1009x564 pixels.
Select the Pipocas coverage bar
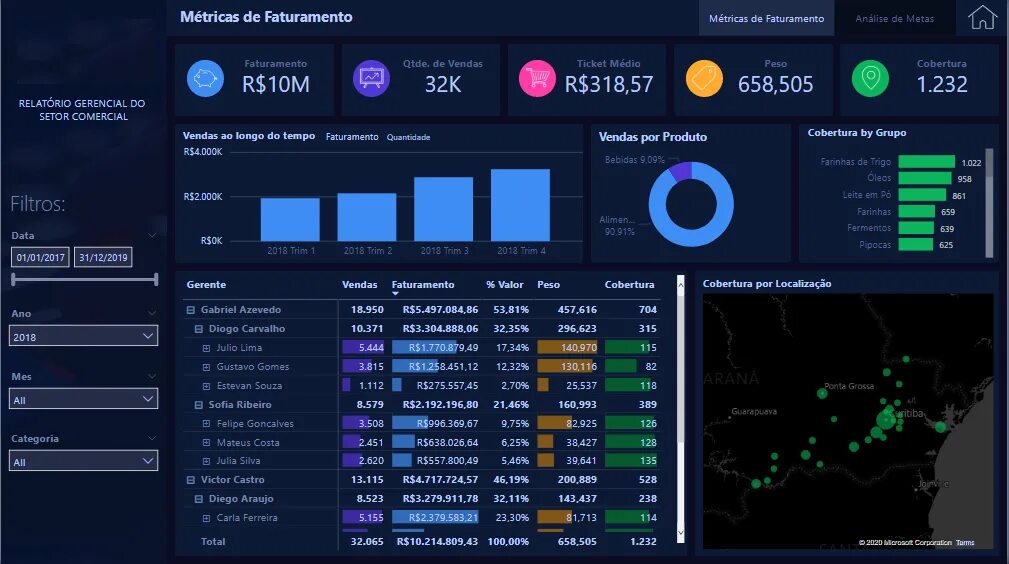tap(916, 245)
